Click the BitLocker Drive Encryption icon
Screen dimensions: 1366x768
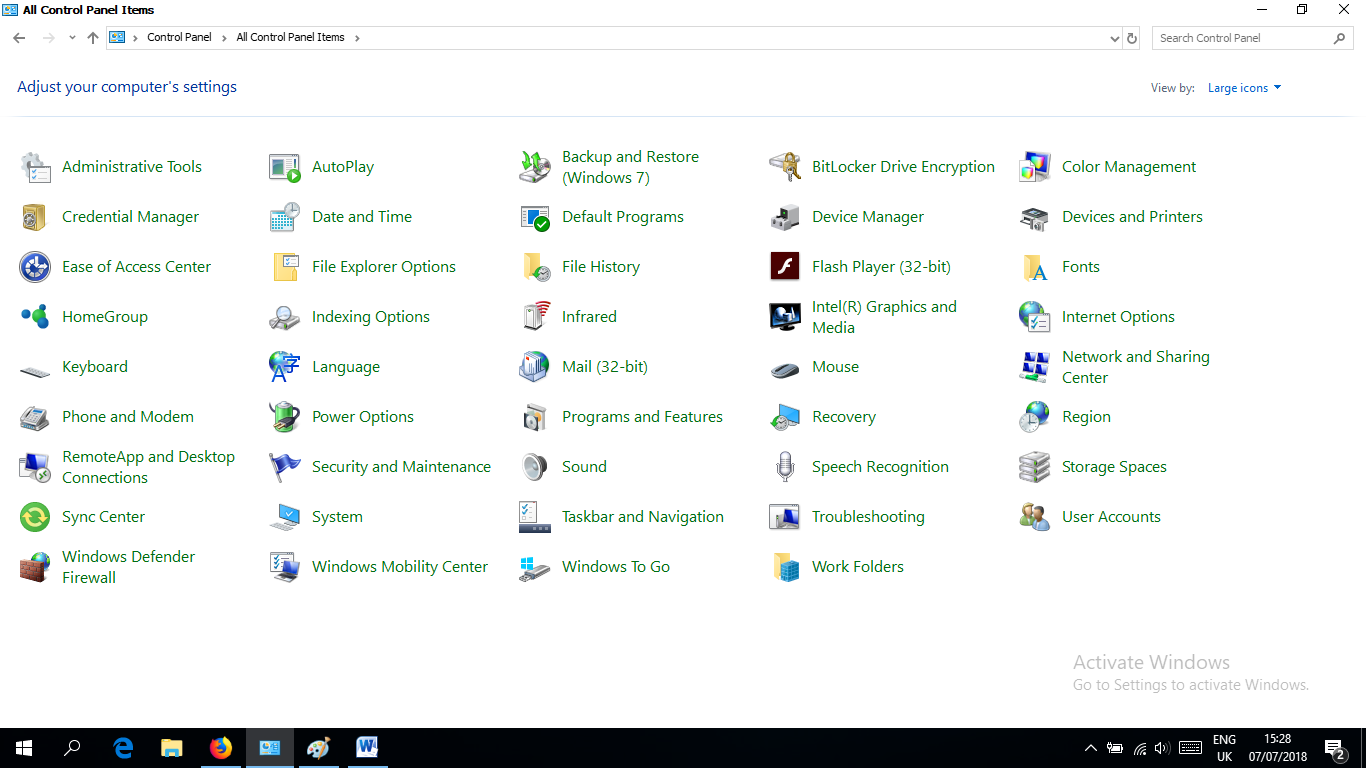(x=785, y=167)
